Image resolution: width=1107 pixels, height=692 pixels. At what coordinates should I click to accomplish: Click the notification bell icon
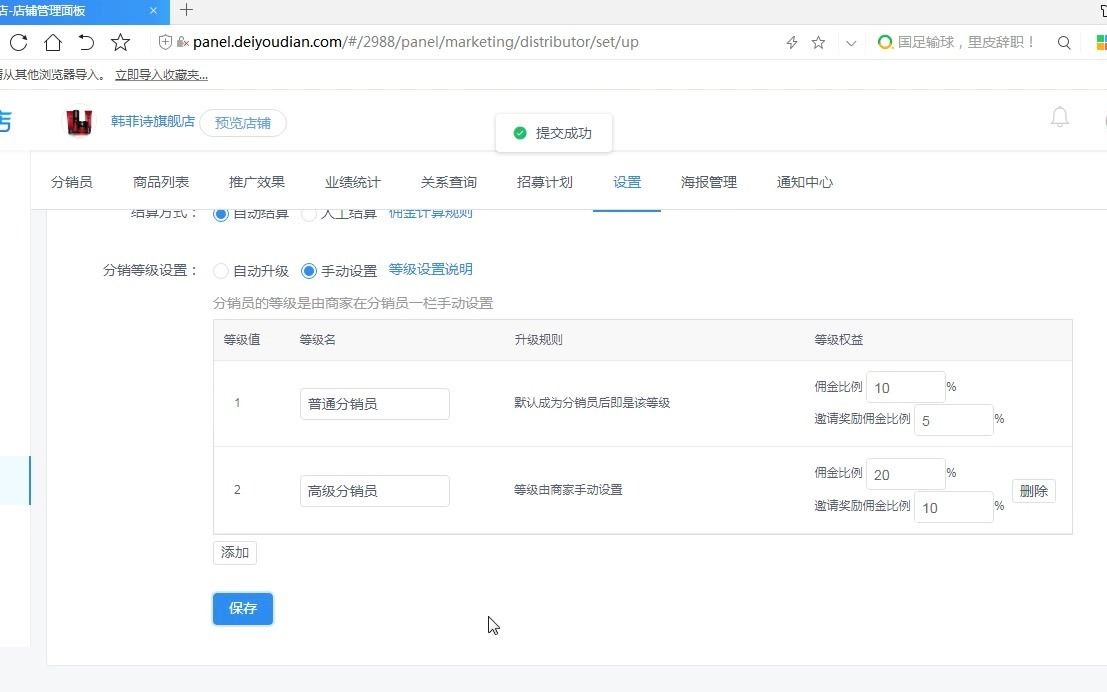1059,117
